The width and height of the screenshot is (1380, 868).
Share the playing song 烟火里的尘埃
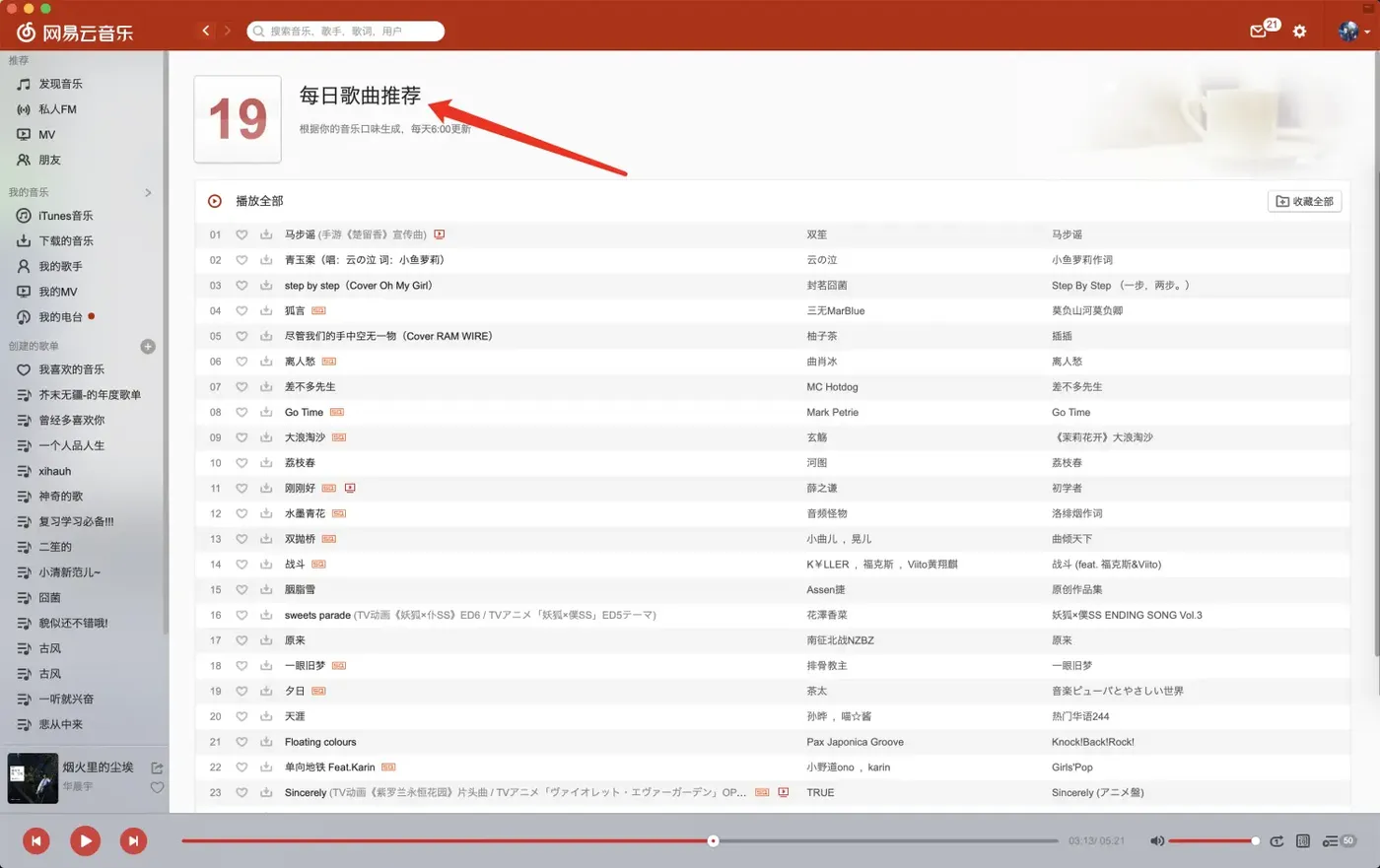(x=157, y=768)
